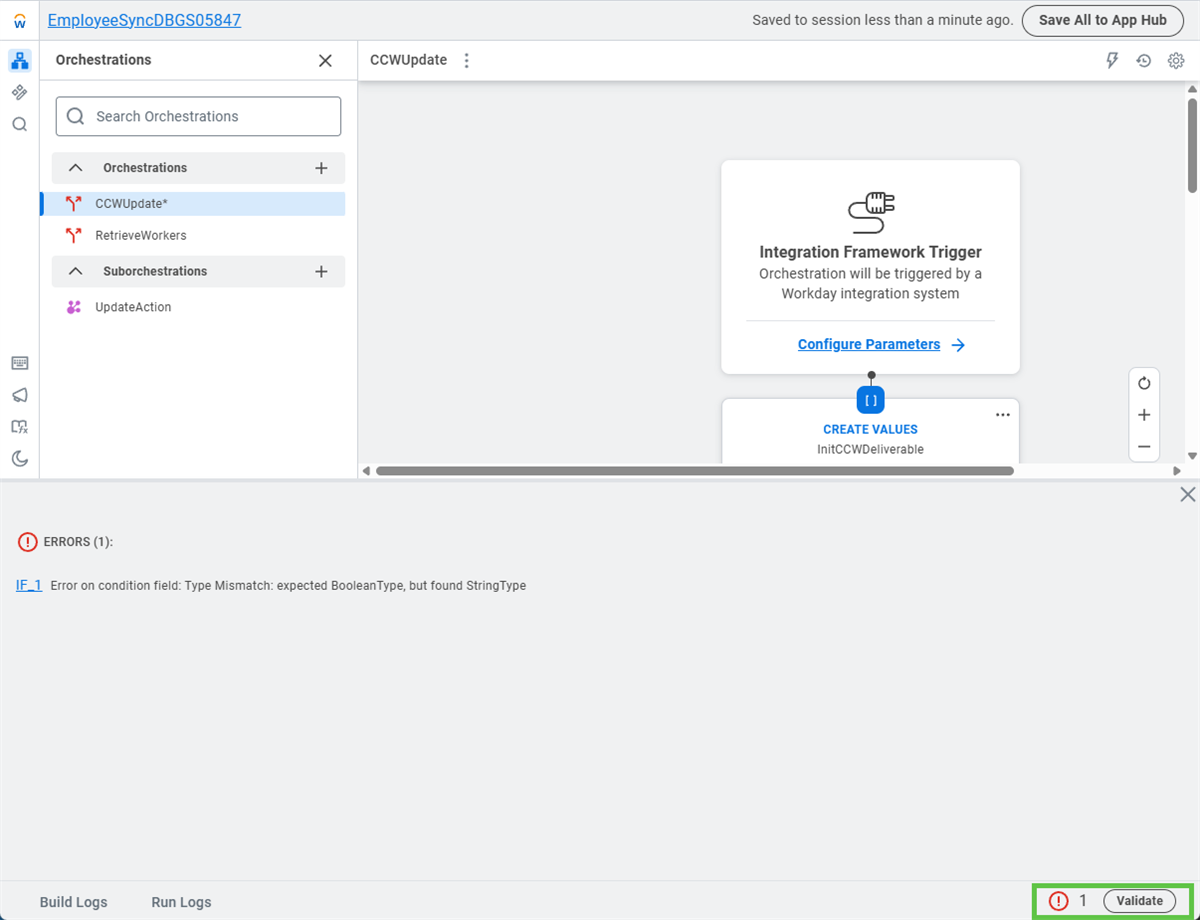Click the Search Orchestrations field
This screenshot has width=1200, height=920.
(x=198, y=116)
